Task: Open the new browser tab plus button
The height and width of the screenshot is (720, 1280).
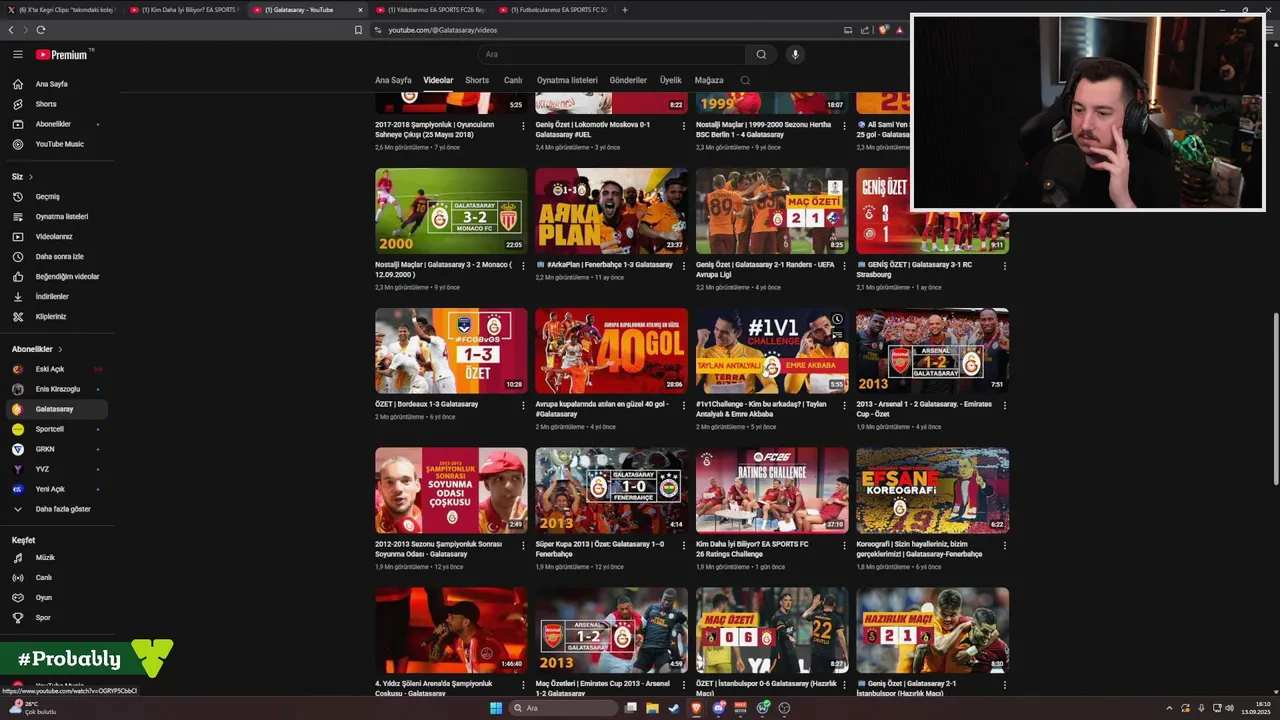Action: click(625, 10)
